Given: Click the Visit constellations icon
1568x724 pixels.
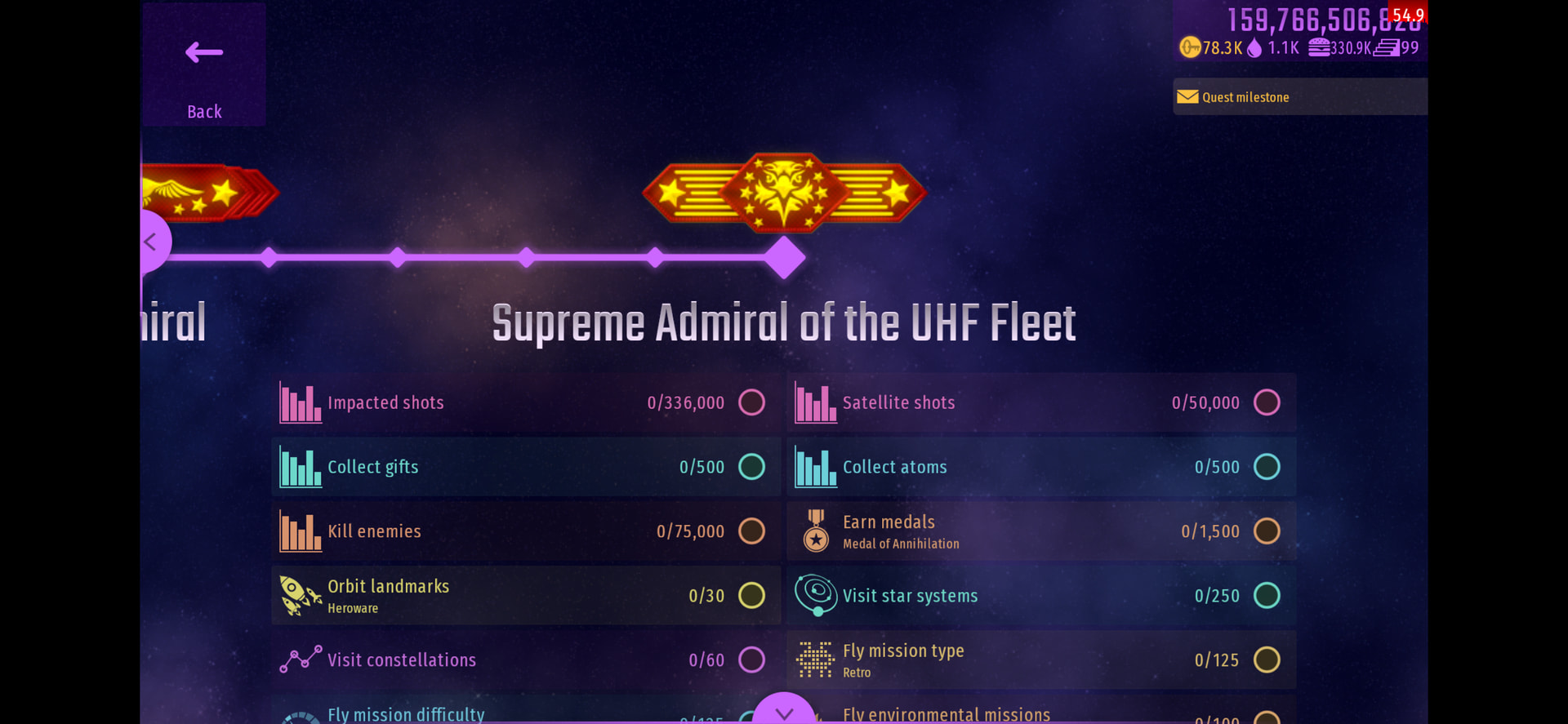Looking at the screenshot, I should tap(300, 660).
